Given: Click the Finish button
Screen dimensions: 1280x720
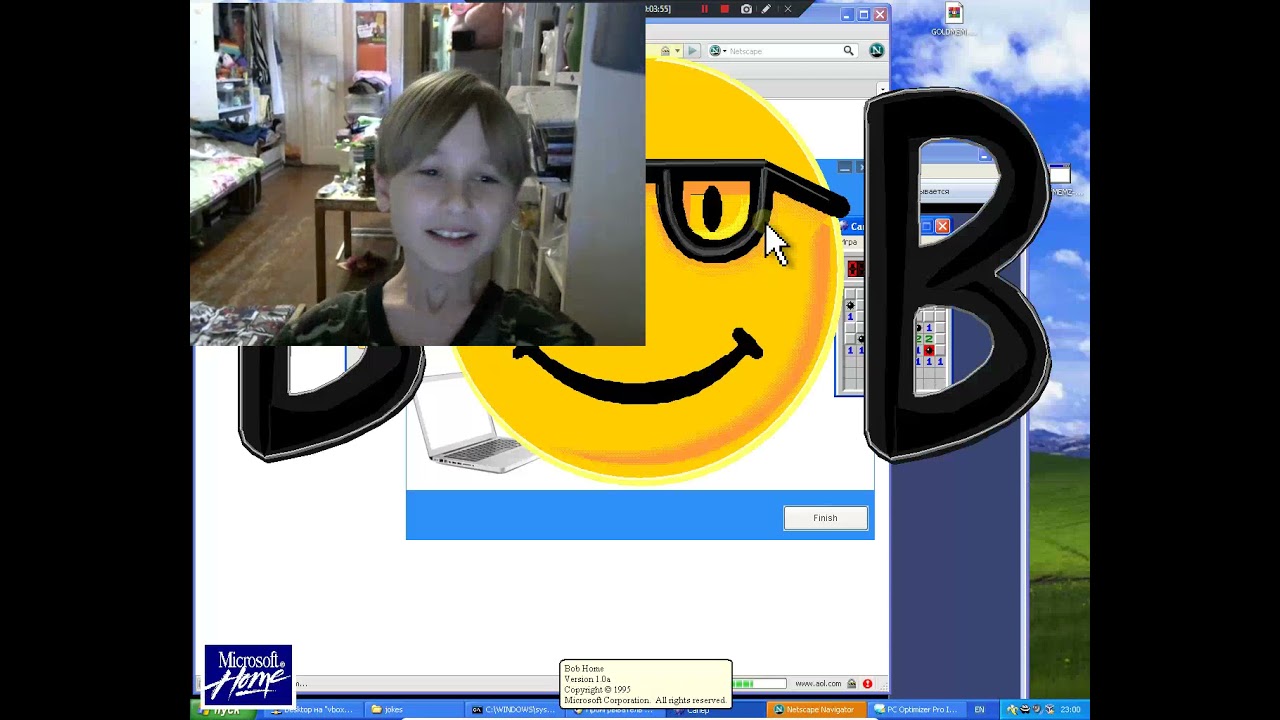Looking at the screenshot, I should click(x=825, y=518).
